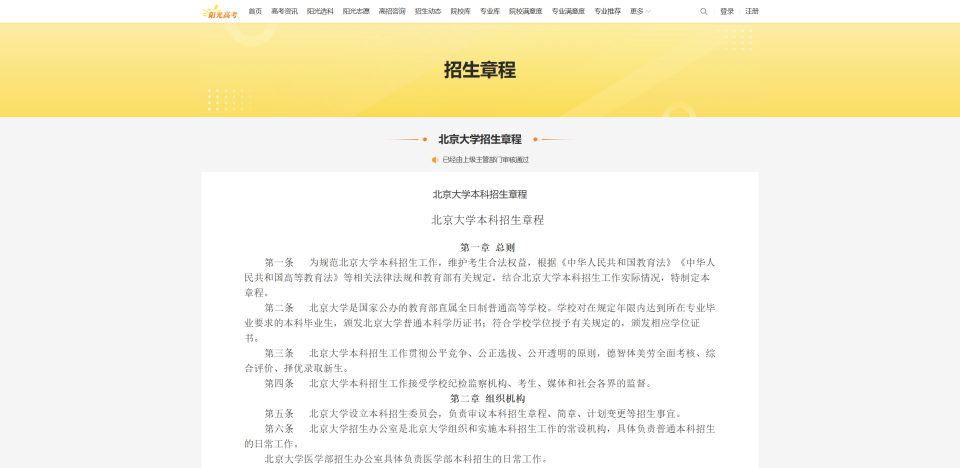Click the 第四条 article label
The height and width of the screenshot is (468, 960).
tap(279, 383)
